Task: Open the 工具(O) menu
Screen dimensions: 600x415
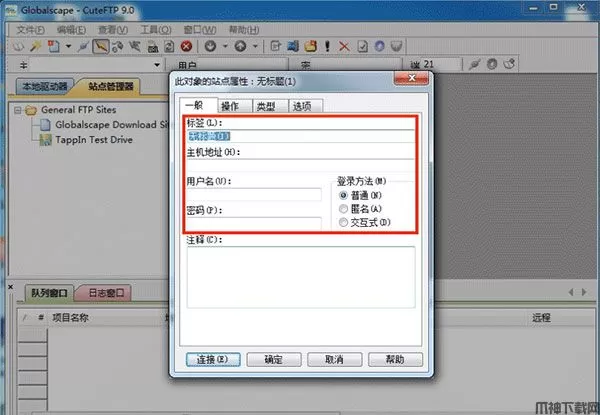Action: (156, 30)
